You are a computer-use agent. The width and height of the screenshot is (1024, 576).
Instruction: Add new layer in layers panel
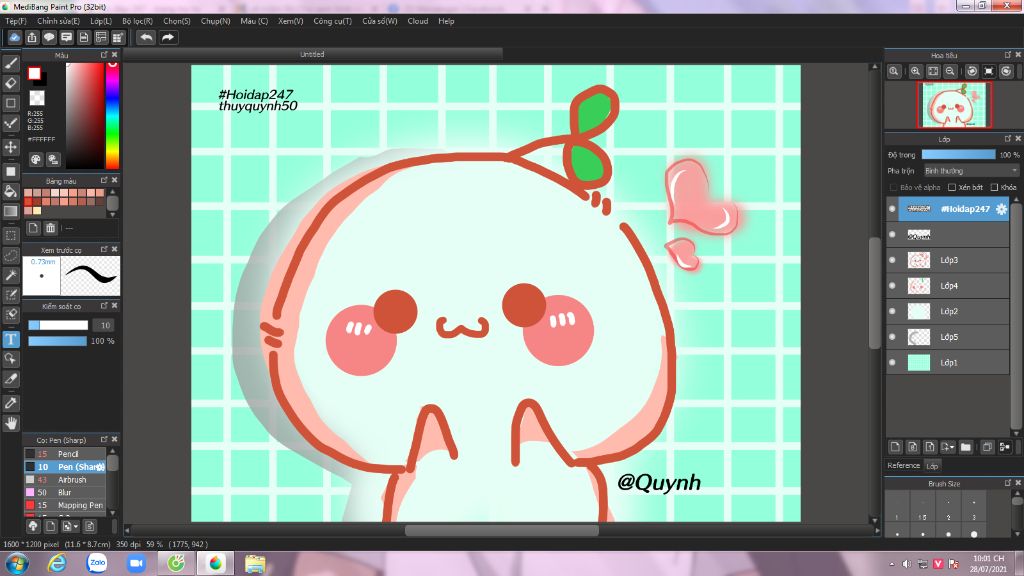pos(895,447)
